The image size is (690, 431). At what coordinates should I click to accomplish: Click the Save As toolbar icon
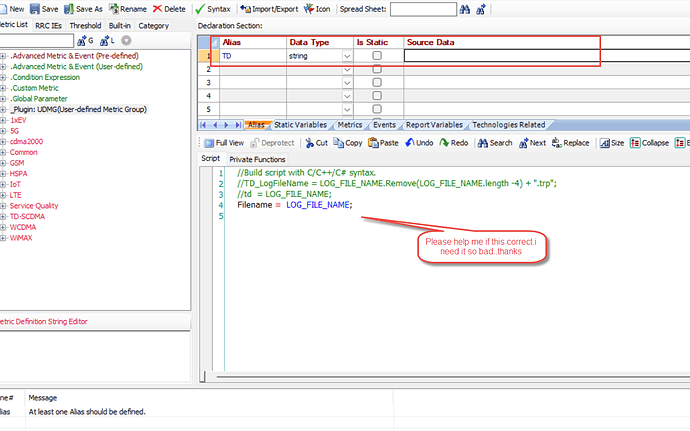click(69, 9)
